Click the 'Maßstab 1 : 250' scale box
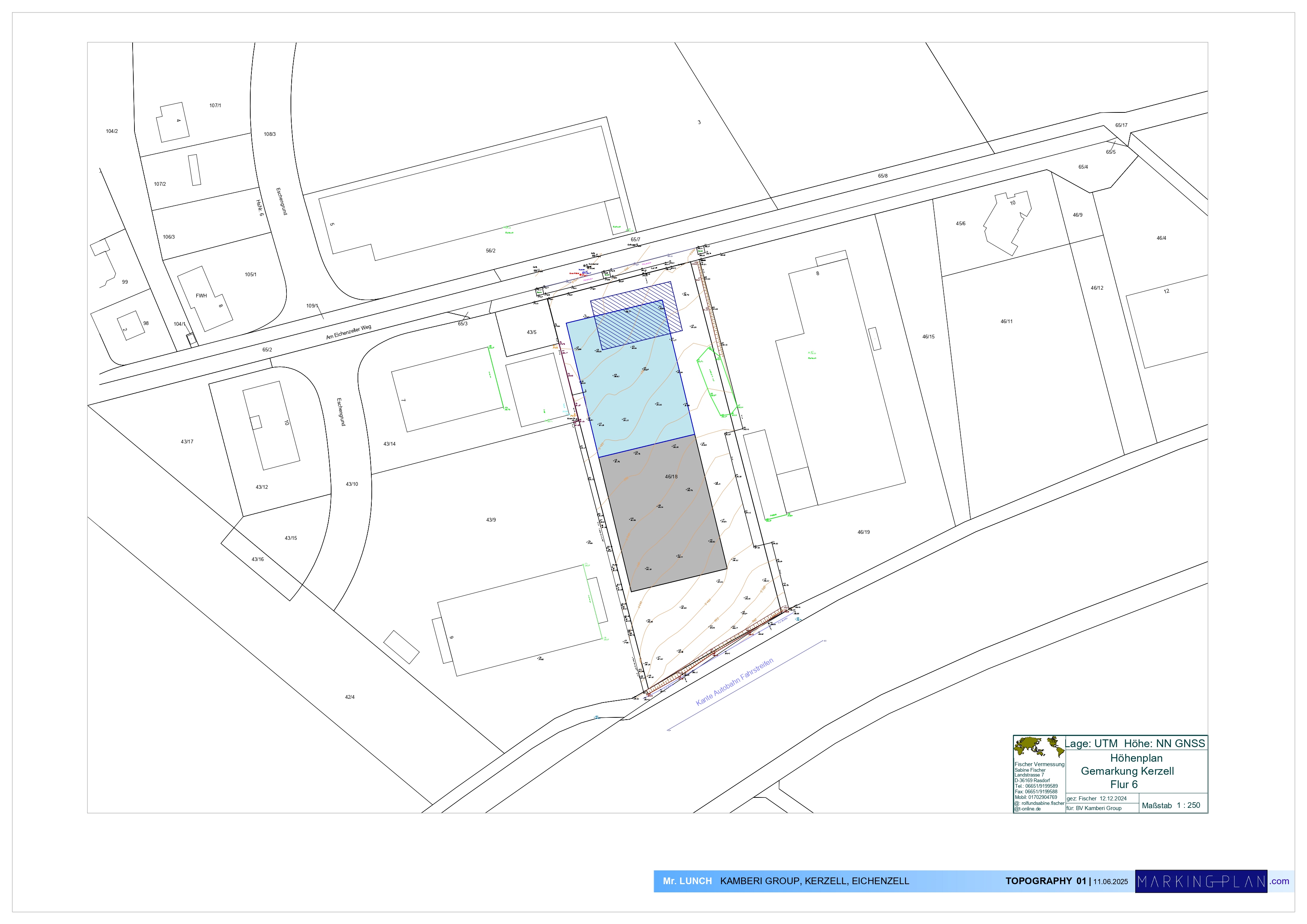Image resolution: width=1307 pixels, height=924 pixels. click(1171, 805)
